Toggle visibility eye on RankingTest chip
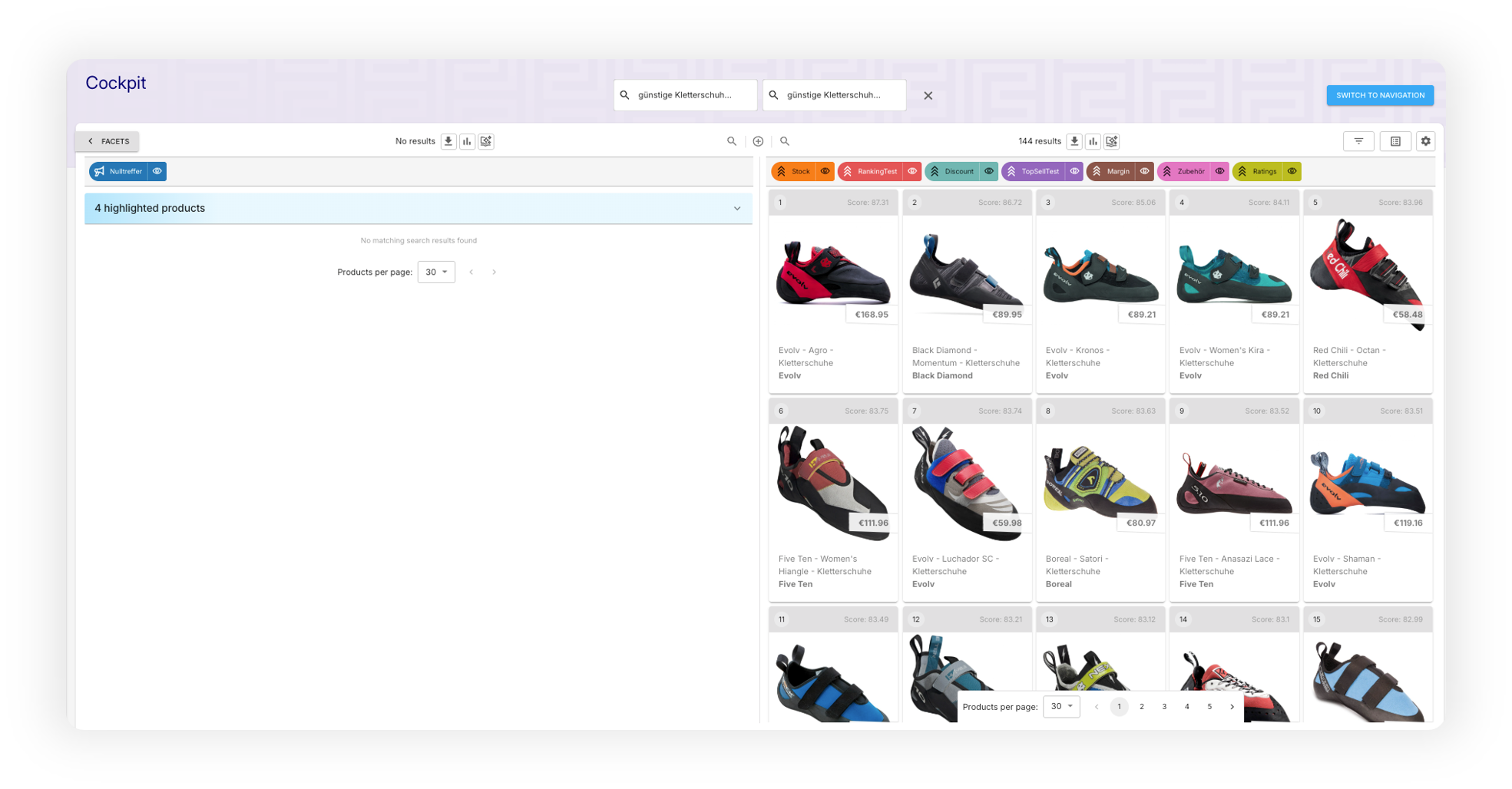This screenshot has height=789, width=1512. (x=912, y=171)
